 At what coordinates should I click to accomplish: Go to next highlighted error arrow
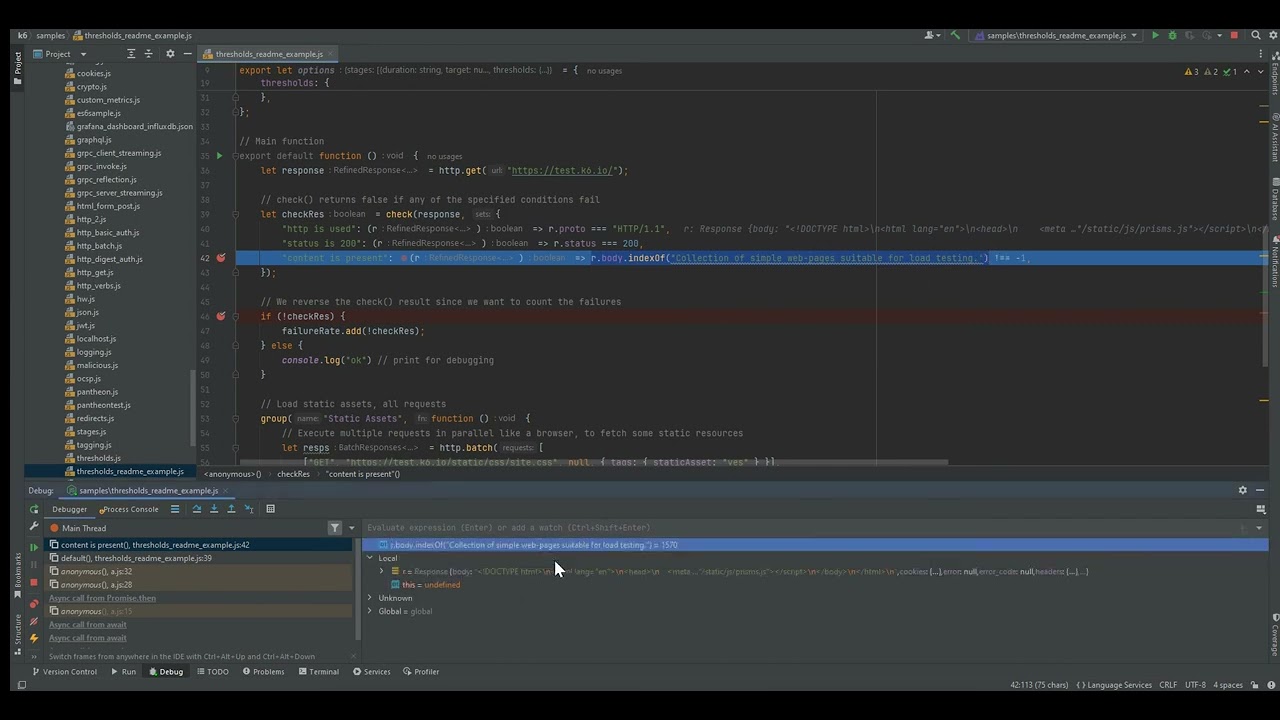click(1260, 72)
